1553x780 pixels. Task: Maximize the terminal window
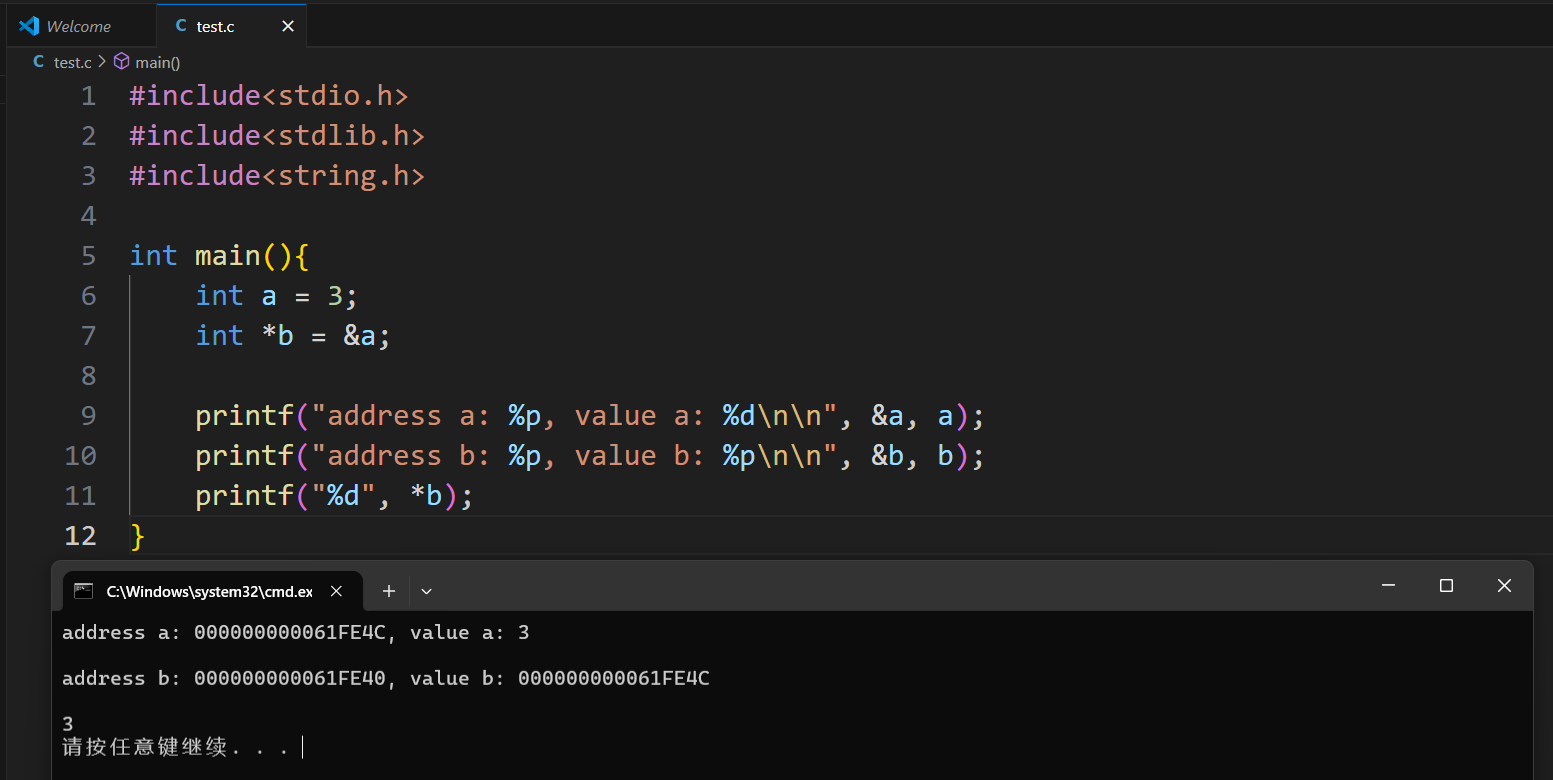[x=1446, y=586]
